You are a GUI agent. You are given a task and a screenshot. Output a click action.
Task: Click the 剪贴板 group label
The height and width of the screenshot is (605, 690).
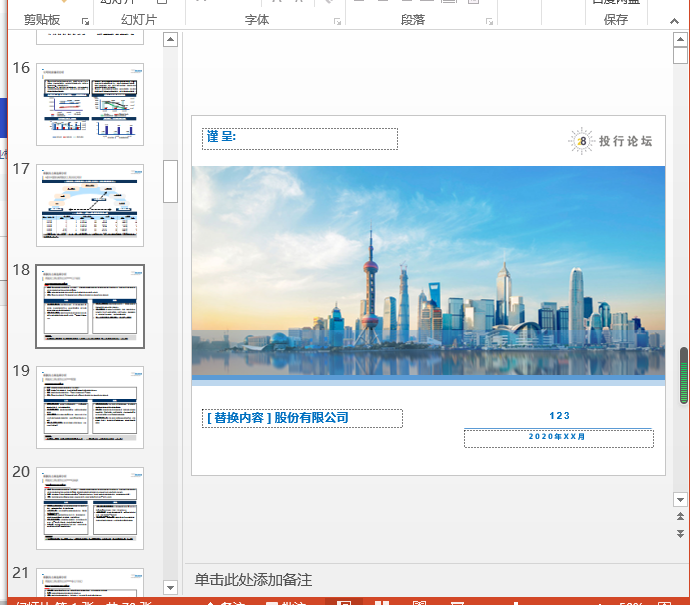[42, 20]
